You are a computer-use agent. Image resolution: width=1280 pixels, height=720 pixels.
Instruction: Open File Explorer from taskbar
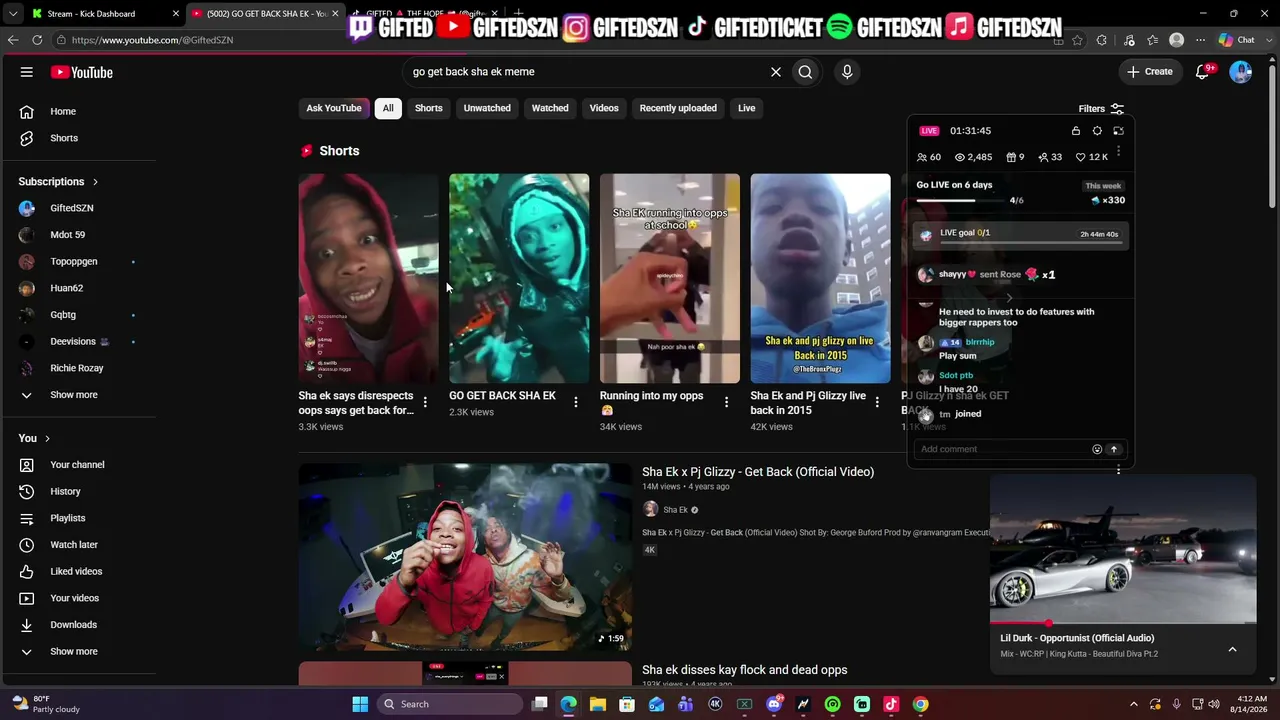coord(598,704)
